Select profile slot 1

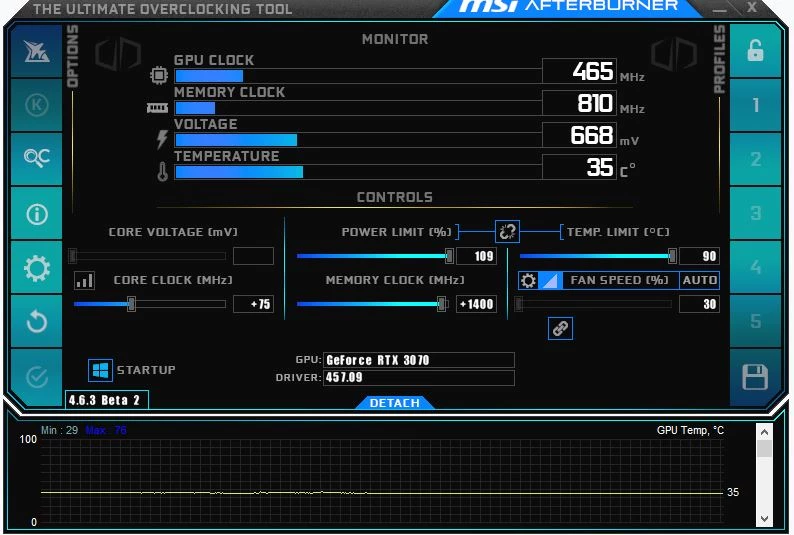(755, 105)
